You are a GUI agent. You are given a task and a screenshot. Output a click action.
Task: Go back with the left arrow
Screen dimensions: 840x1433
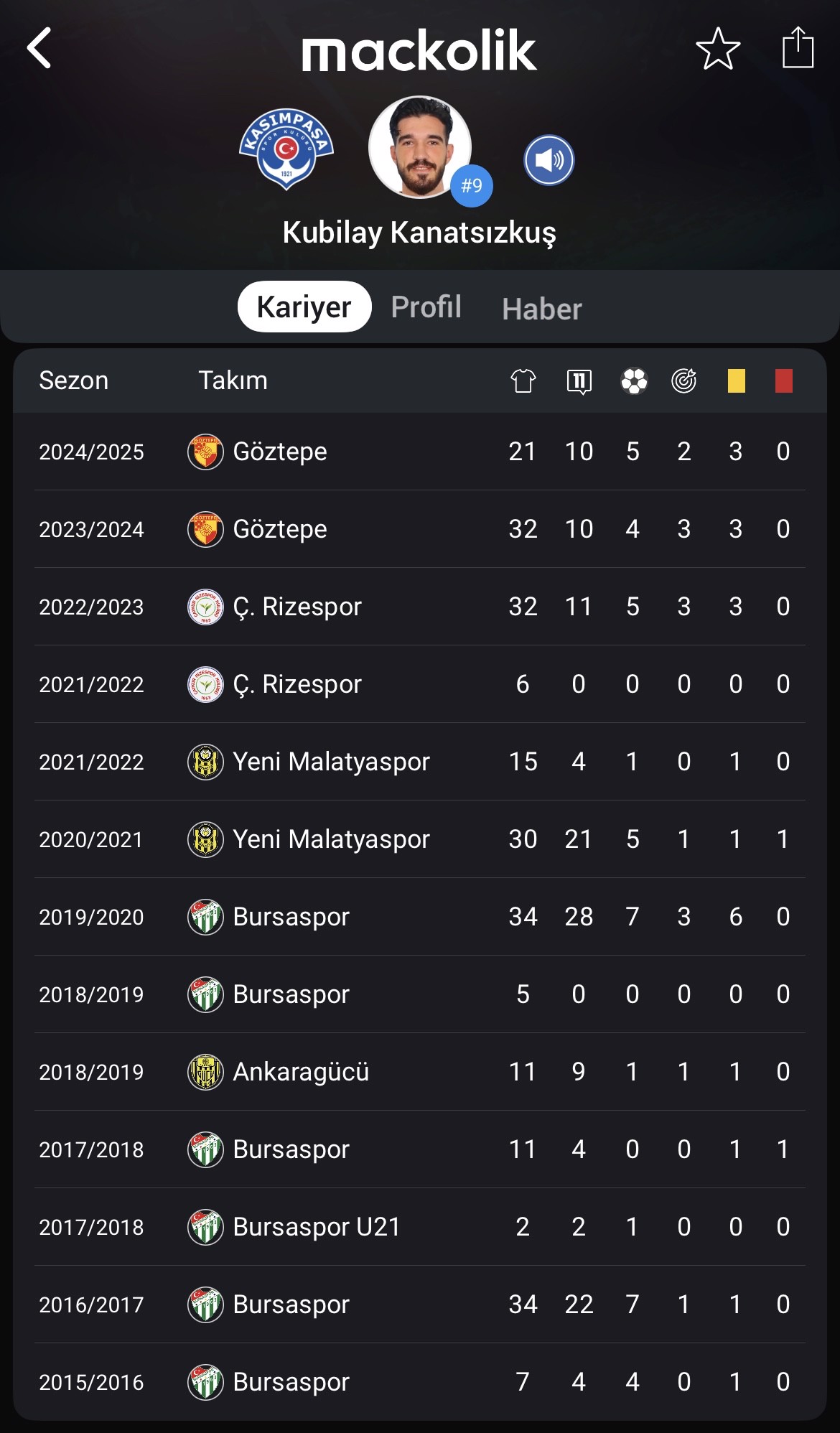point(39,48)
